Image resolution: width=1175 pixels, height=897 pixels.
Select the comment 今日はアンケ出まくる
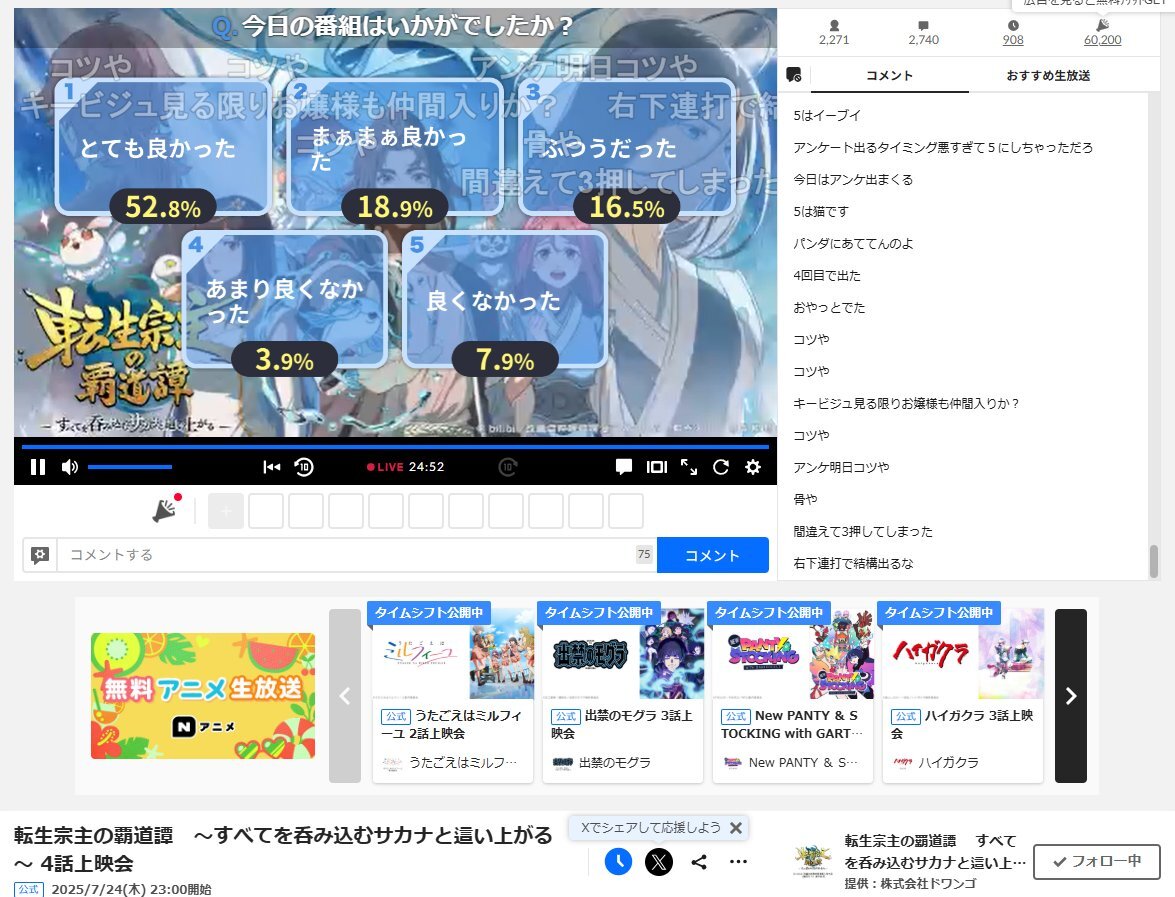point(853,180)
